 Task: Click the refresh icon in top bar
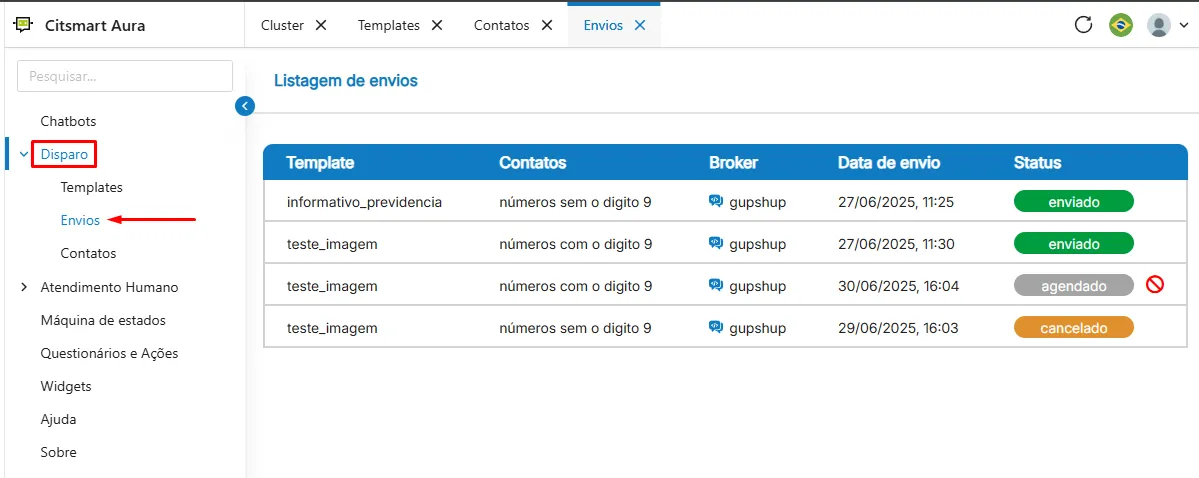coord(1083,25)
